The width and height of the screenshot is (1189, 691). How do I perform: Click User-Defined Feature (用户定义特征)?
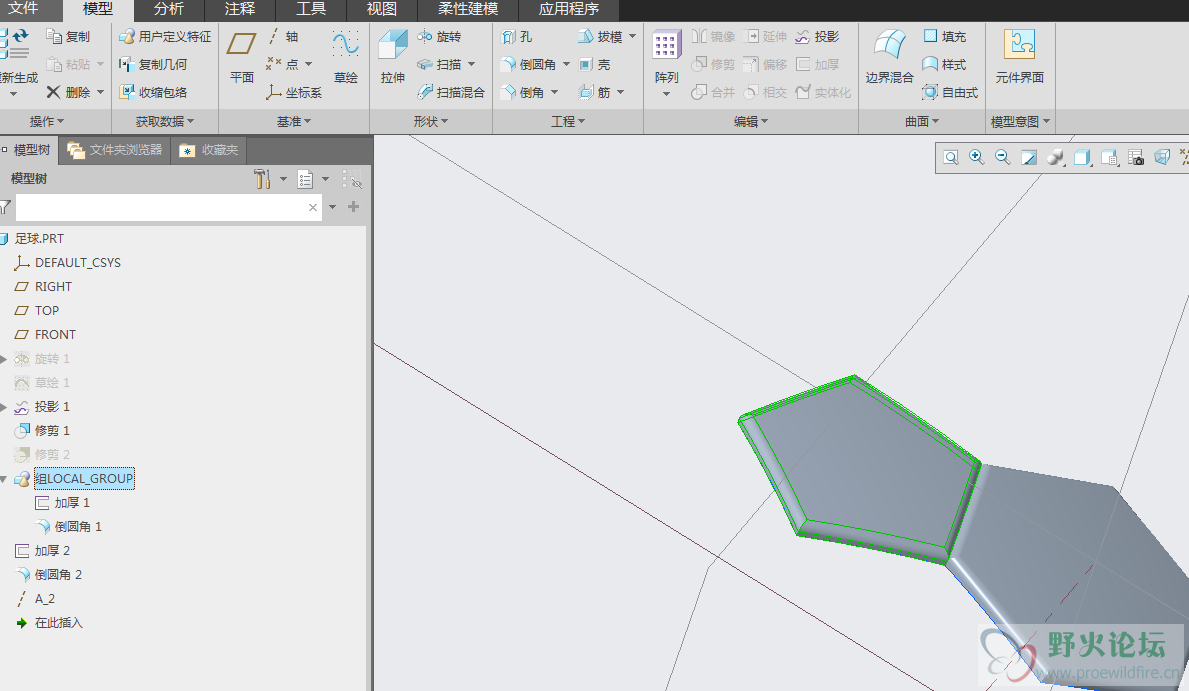(x=165, y=36)
